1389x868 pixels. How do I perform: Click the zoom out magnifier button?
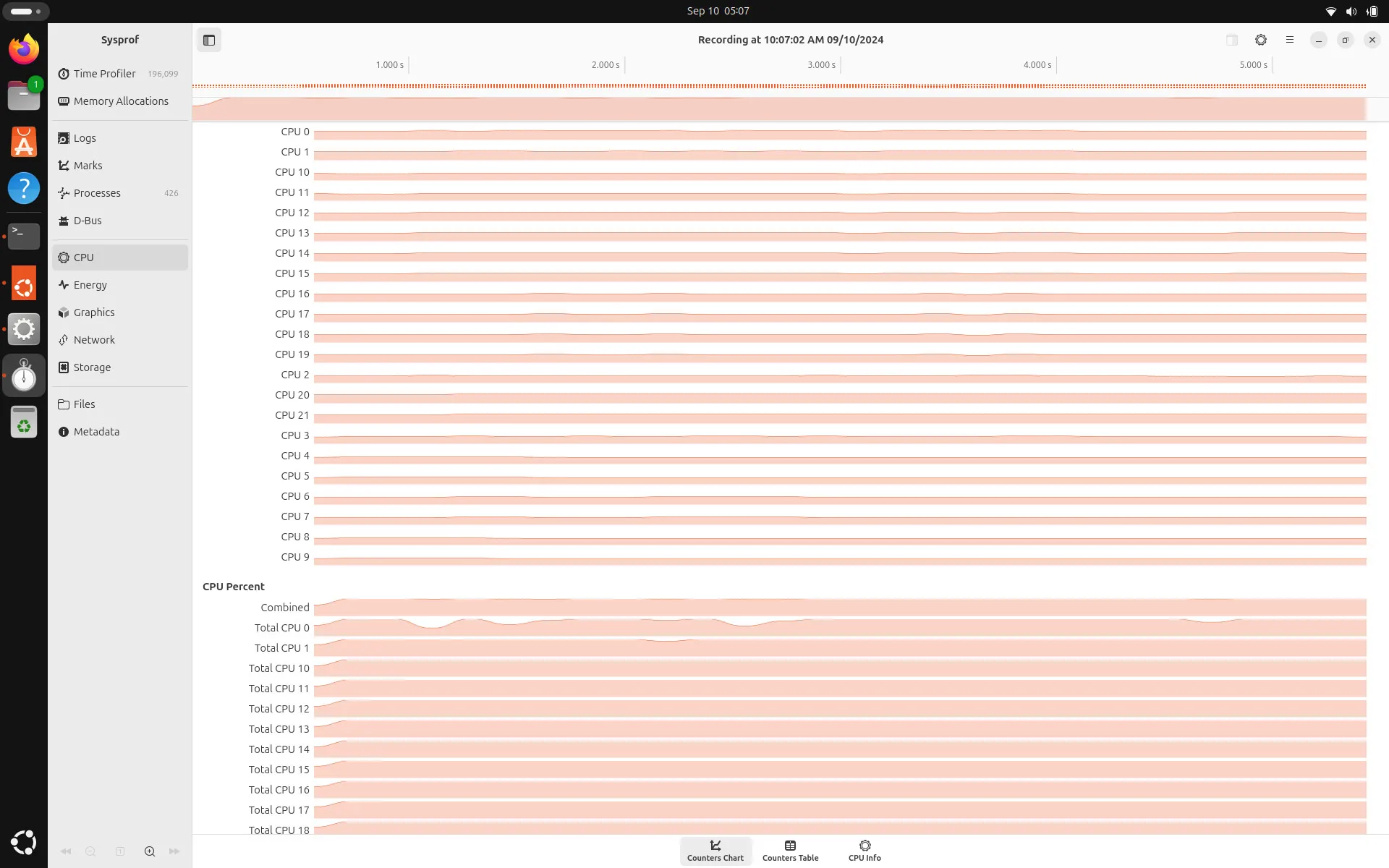tap(90, 851)
